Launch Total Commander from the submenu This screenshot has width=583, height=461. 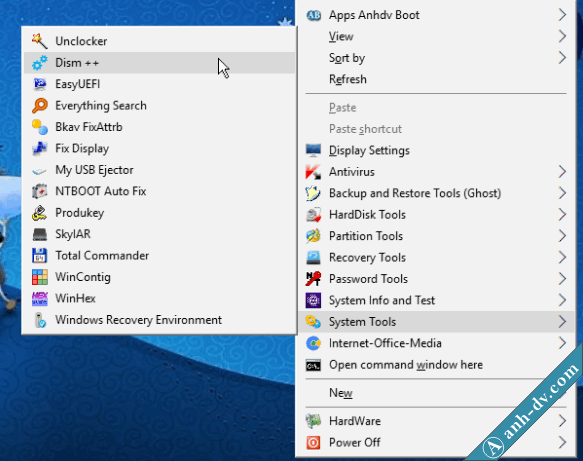160,256
